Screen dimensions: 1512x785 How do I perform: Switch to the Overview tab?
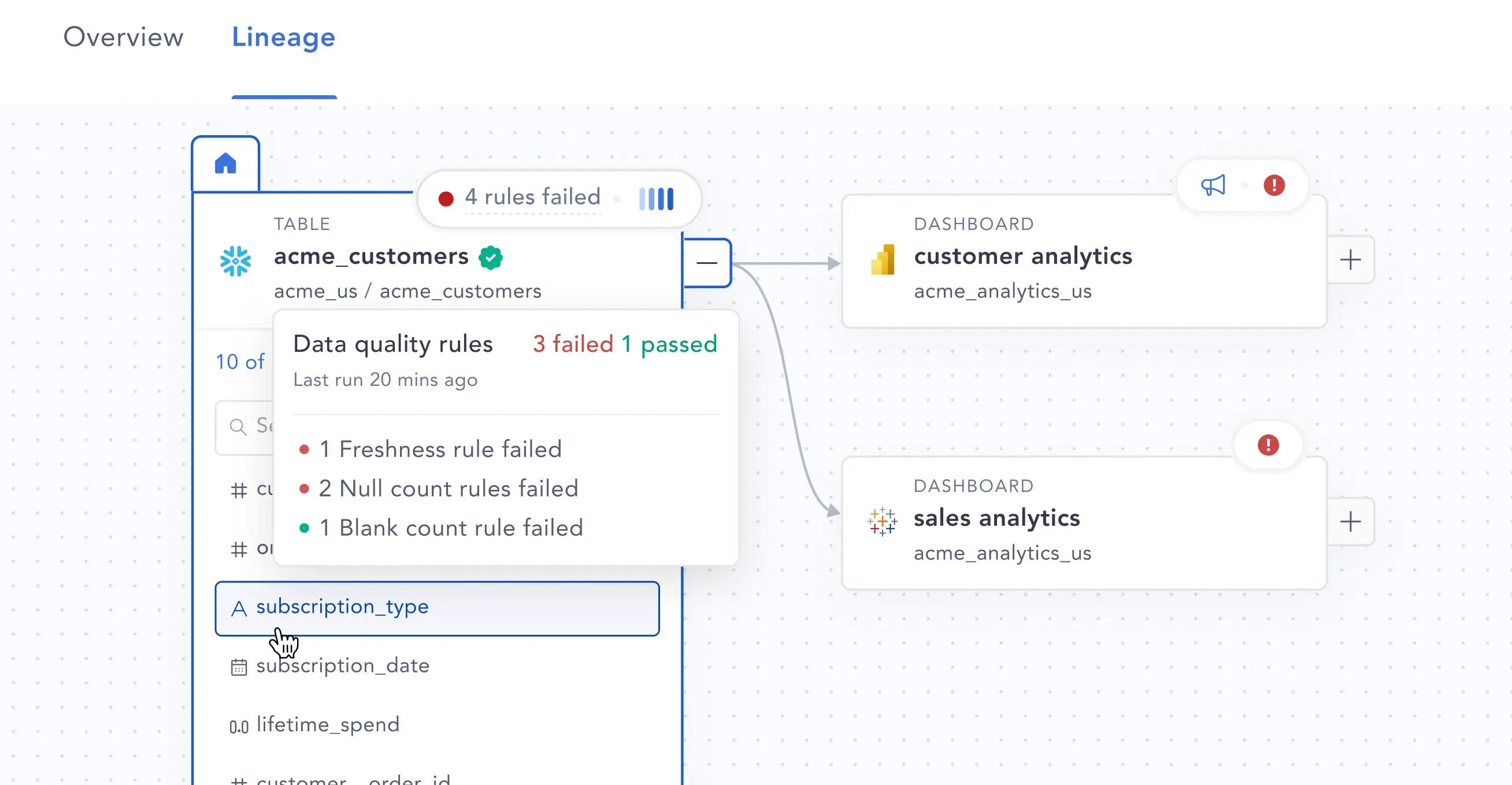click(123, 37)
